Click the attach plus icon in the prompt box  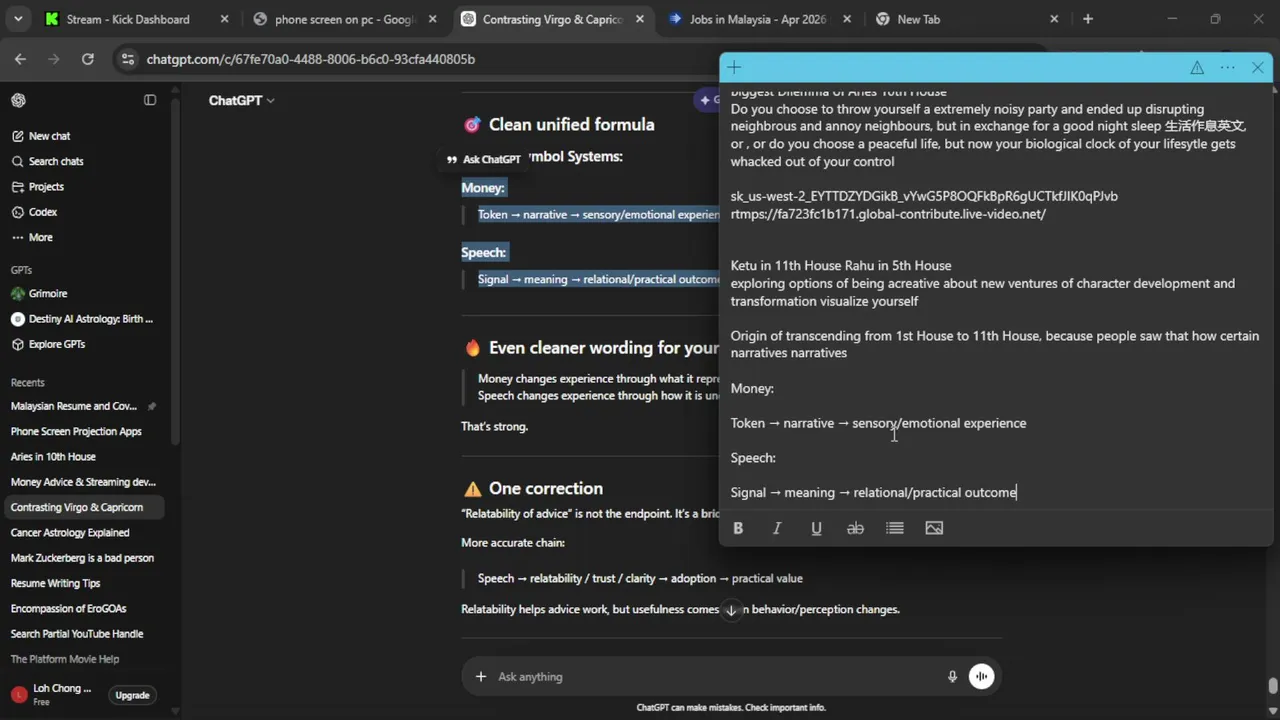481,677
